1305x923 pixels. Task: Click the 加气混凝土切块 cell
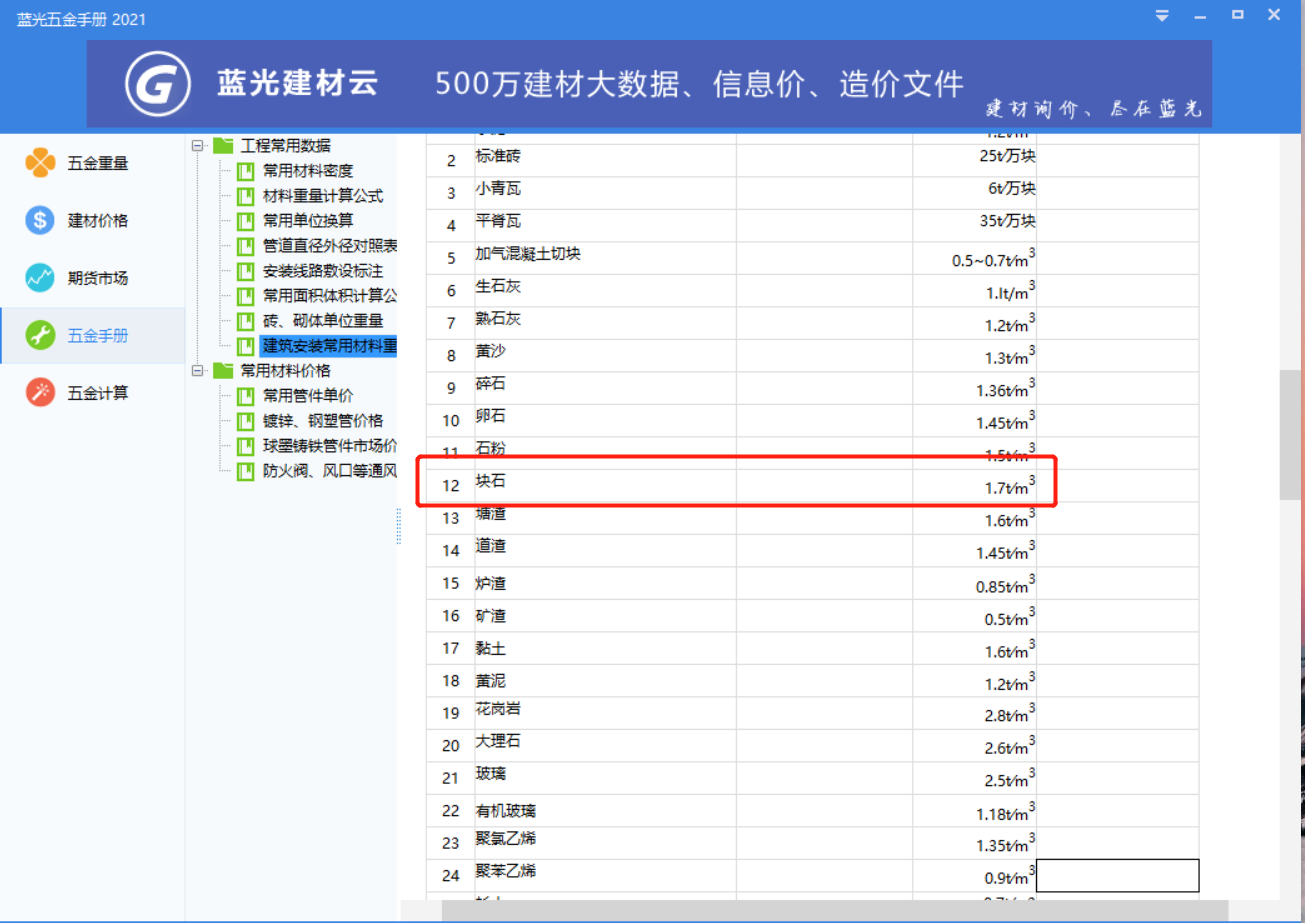coord(606,257)
